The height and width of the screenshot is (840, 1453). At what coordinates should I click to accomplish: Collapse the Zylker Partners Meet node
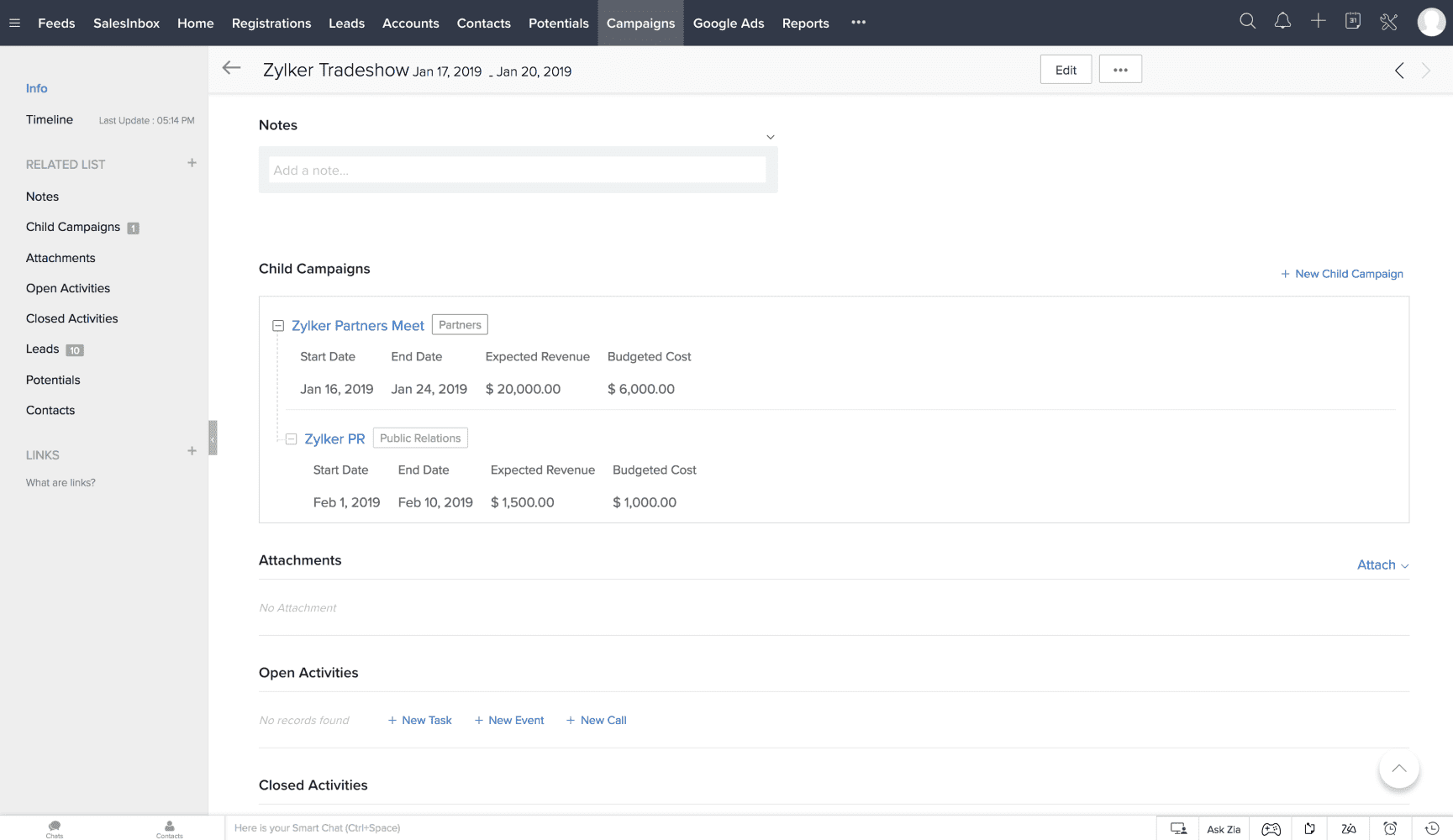click(x=278, y=326)
